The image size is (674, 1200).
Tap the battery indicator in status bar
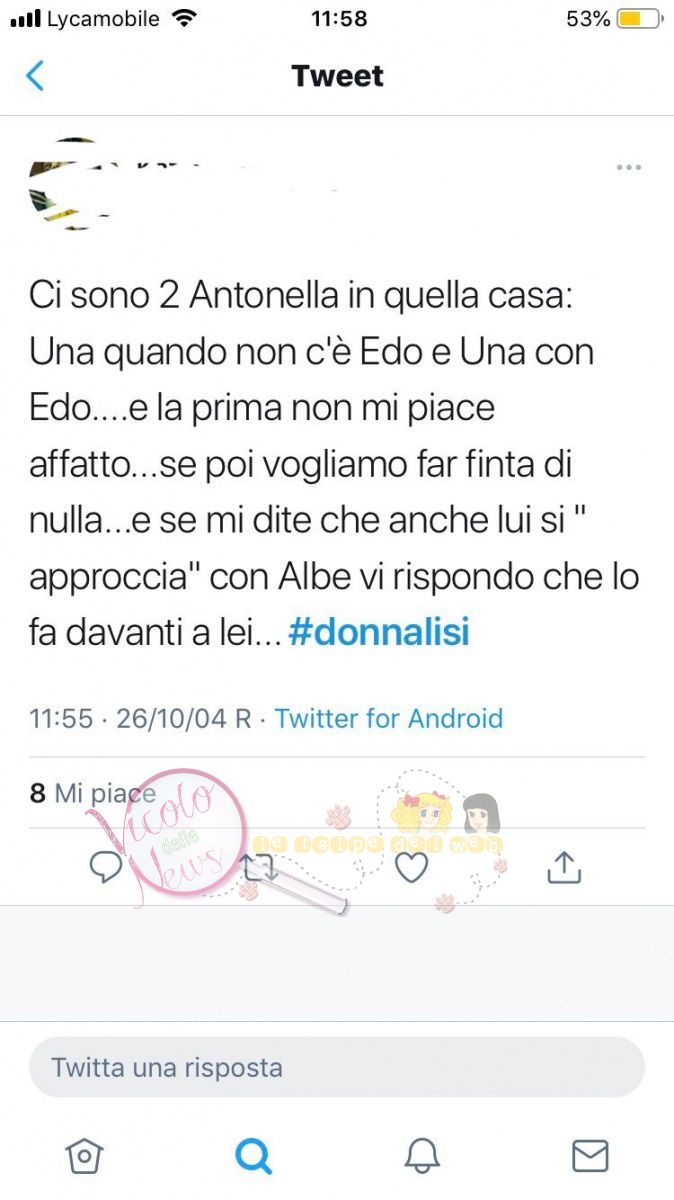(x=639, y=19)
